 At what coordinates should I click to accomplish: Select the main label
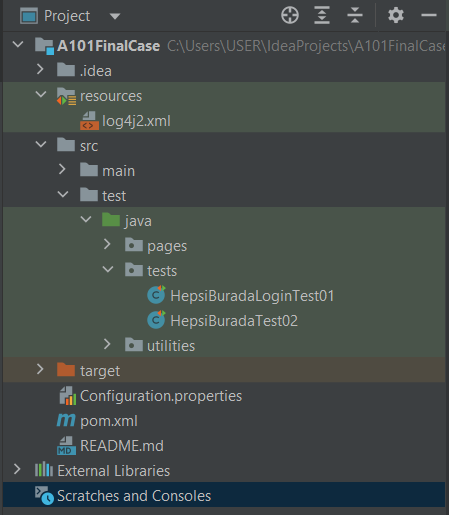tap(119, 171)
